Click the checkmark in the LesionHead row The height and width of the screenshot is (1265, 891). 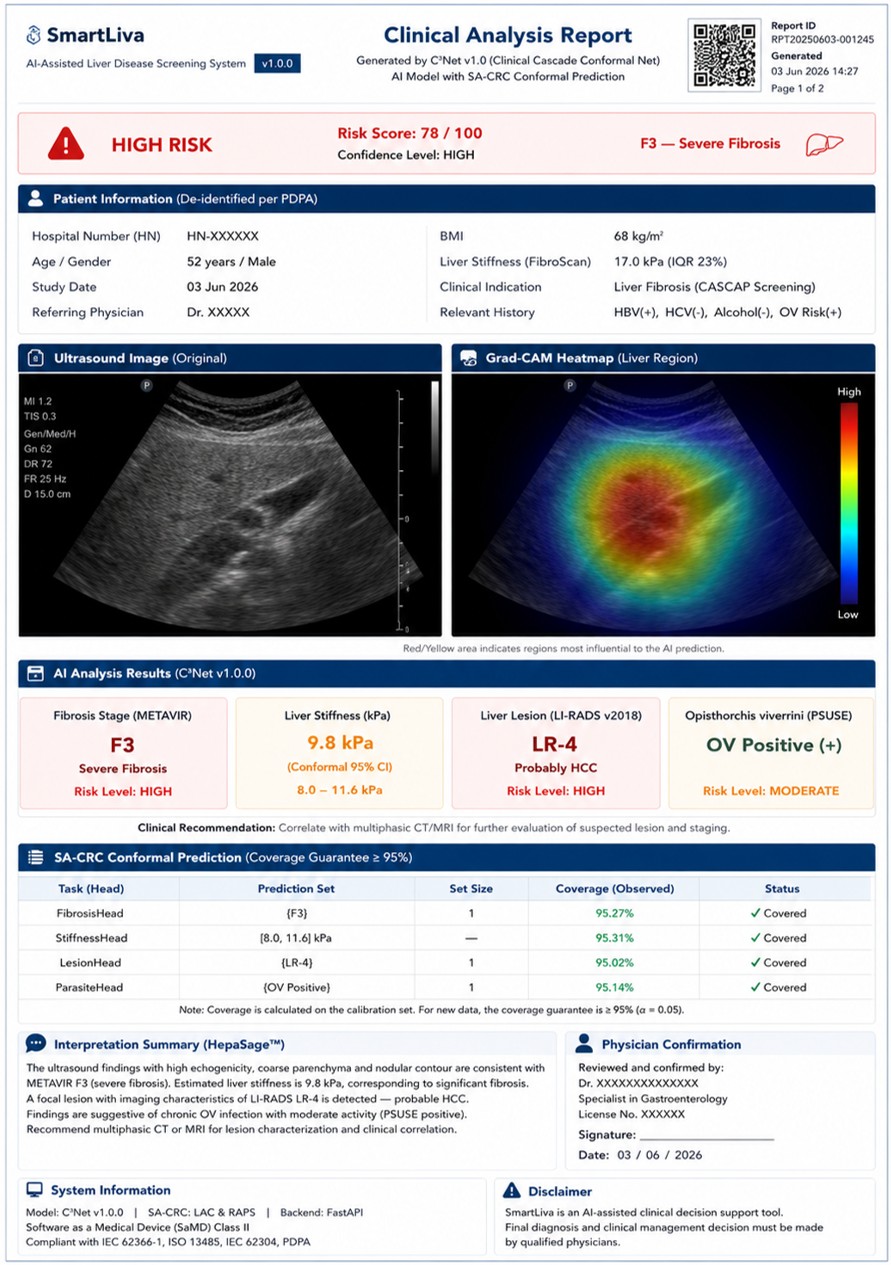756,962
